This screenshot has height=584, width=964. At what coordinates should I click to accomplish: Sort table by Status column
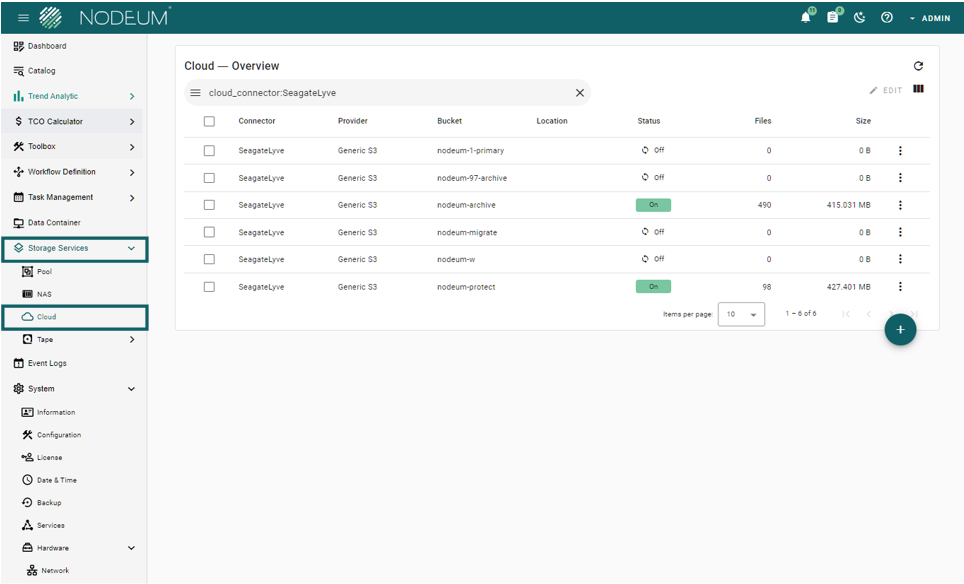tap(649, 121)
